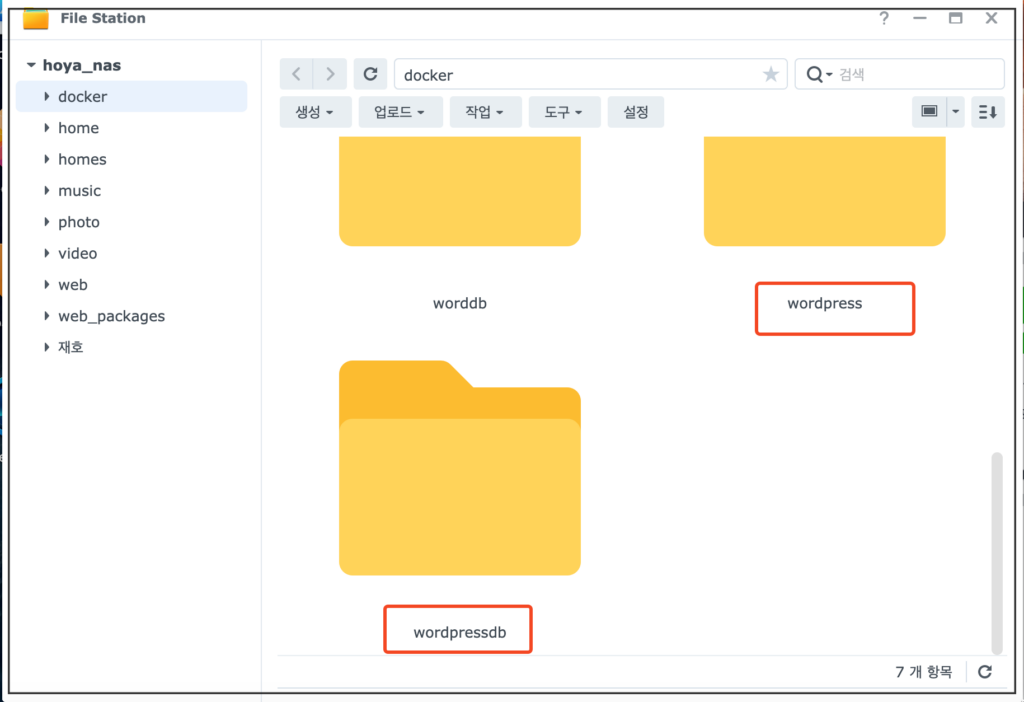1024x702 pixels.
Task: Click the 7 개 항목 item count text
Action: [x=923, y=671]
